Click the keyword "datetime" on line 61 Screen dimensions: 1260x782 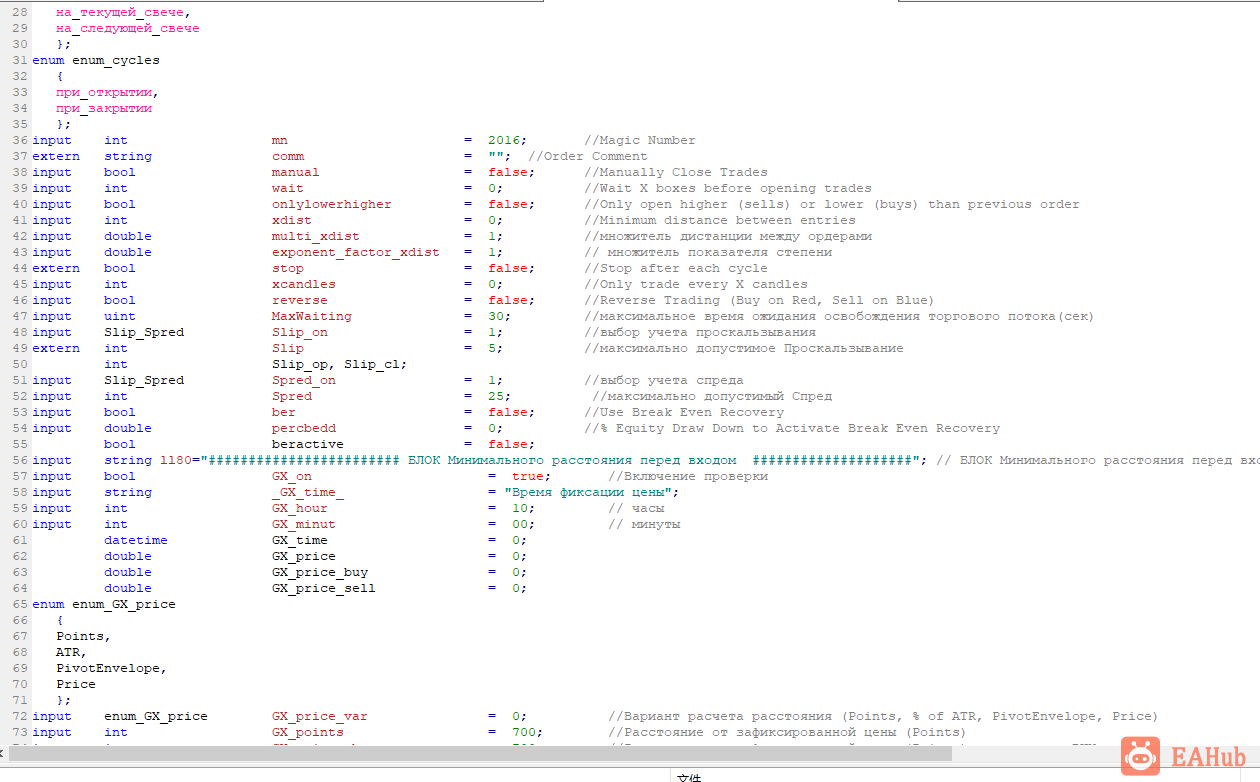pyautogui.click(x=136, y=540)
